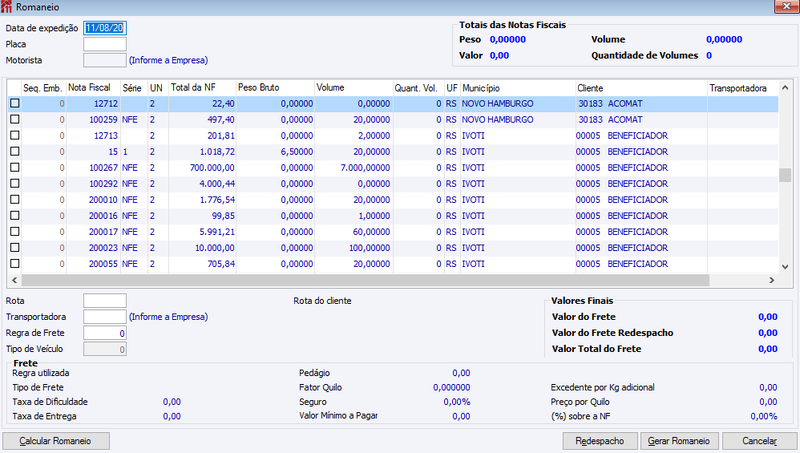Screen dimensions: 800x453
Task: Click the grid's scroll down arrow
Action: point(785,266)
